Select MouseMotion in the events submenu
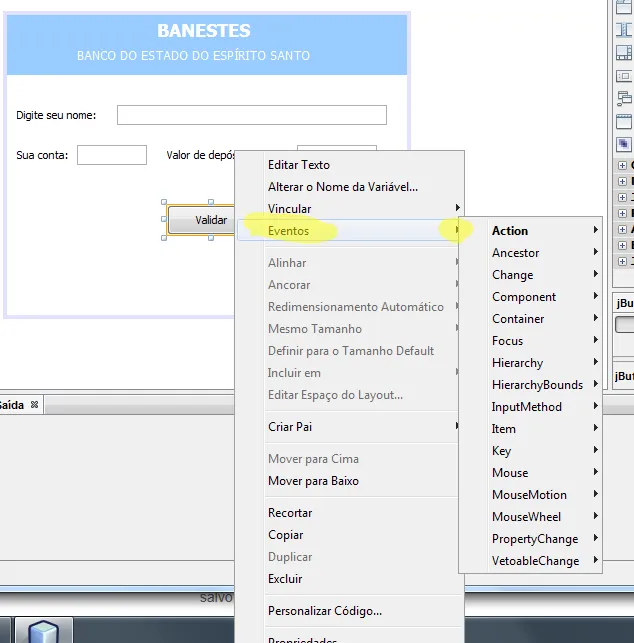Viewport: 634px width, 643px height. [530, 495]
